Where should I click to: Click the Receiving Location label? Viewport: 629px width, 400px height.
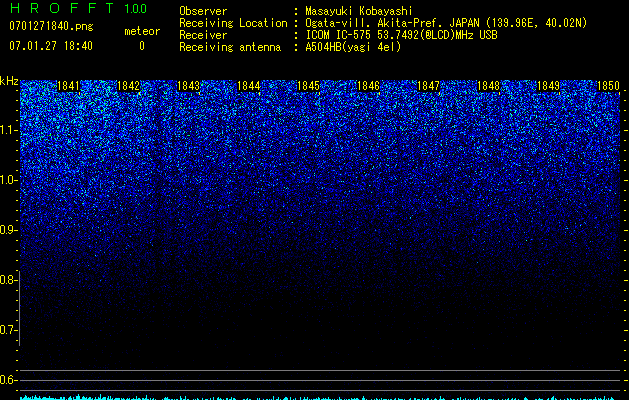pos(233,23)
